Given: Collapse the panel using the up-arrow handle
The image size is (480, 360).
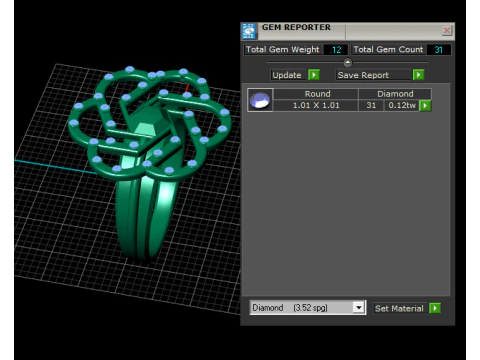Looking at the screenshot, I should pyautogui.click(x=347, y=62).
